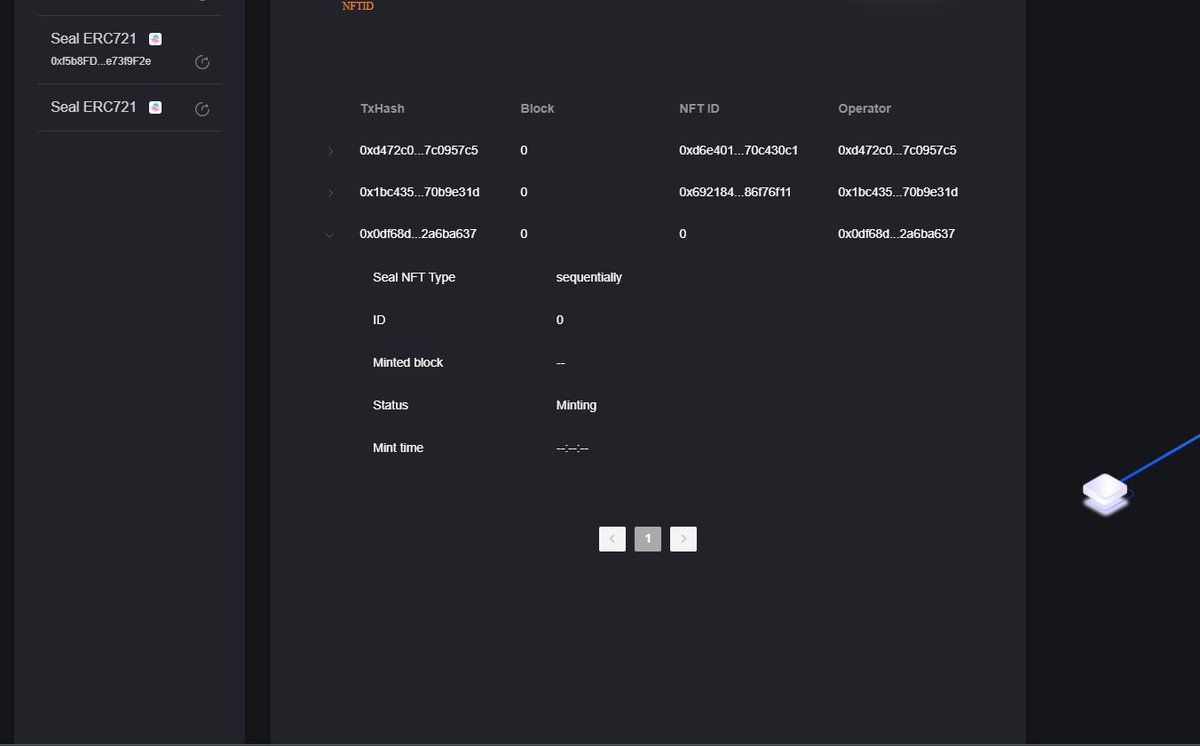
Task: Click TxHash 0x0df68d...2a6ba637
Action: pyautogui.click(x=418, y=234)
